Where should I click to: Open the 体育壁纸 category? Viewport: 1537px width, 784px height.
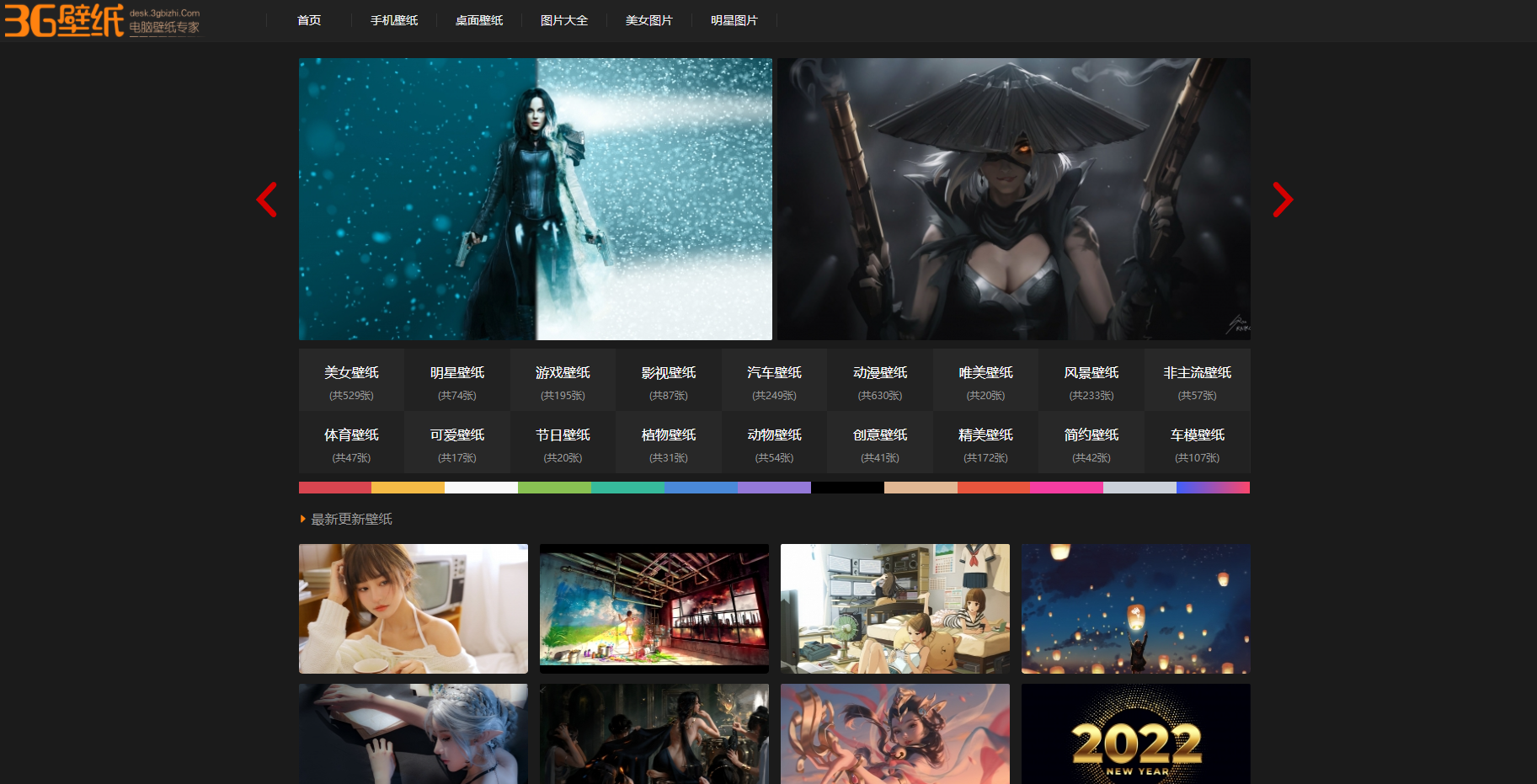pyautogui.click(x=351, y=443)
